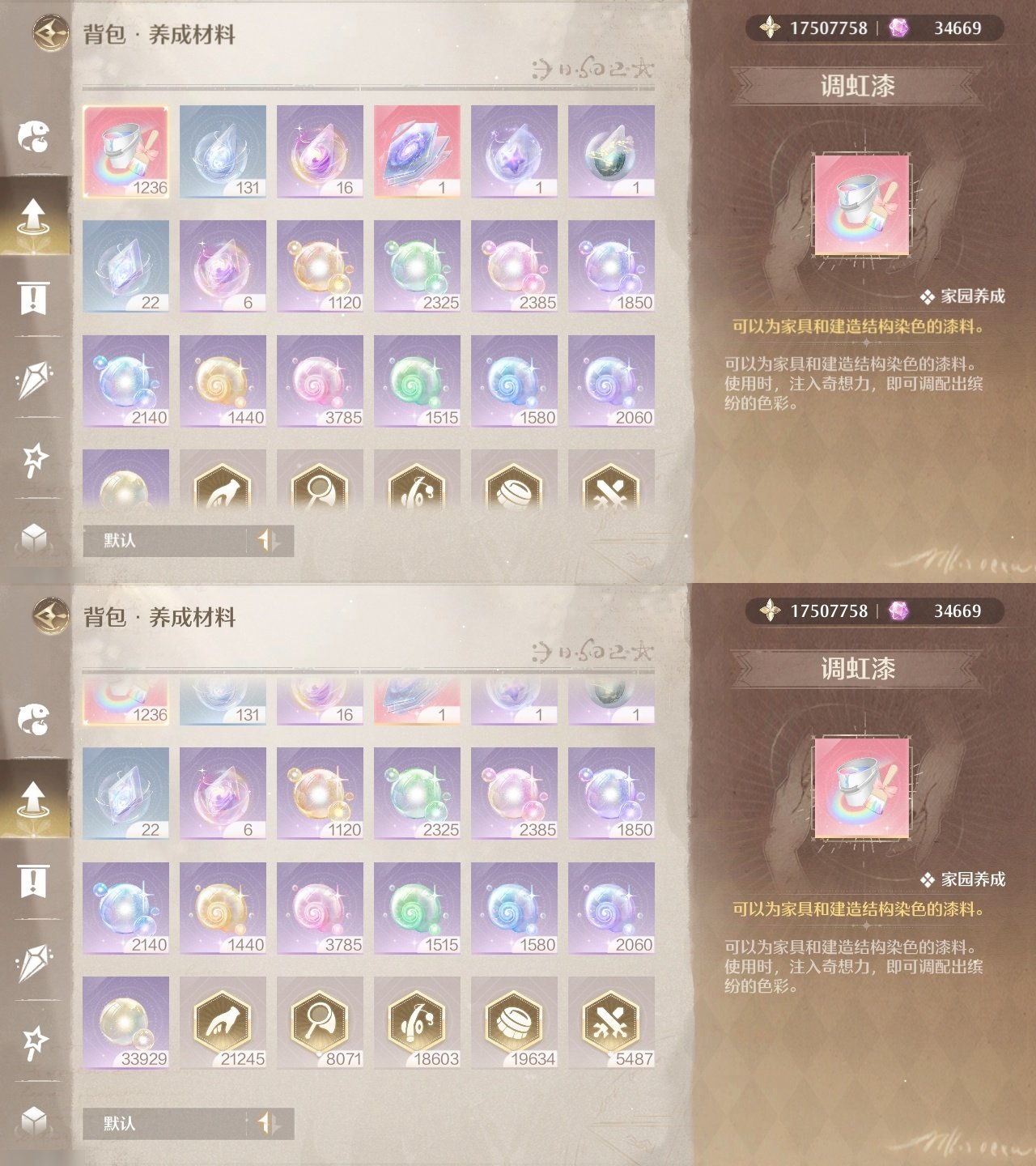The width and height of the screenshot is (1036, 1166).
Task: Tap gold sparkle currency 17507758 in upper view
Action: click(813, 28)
